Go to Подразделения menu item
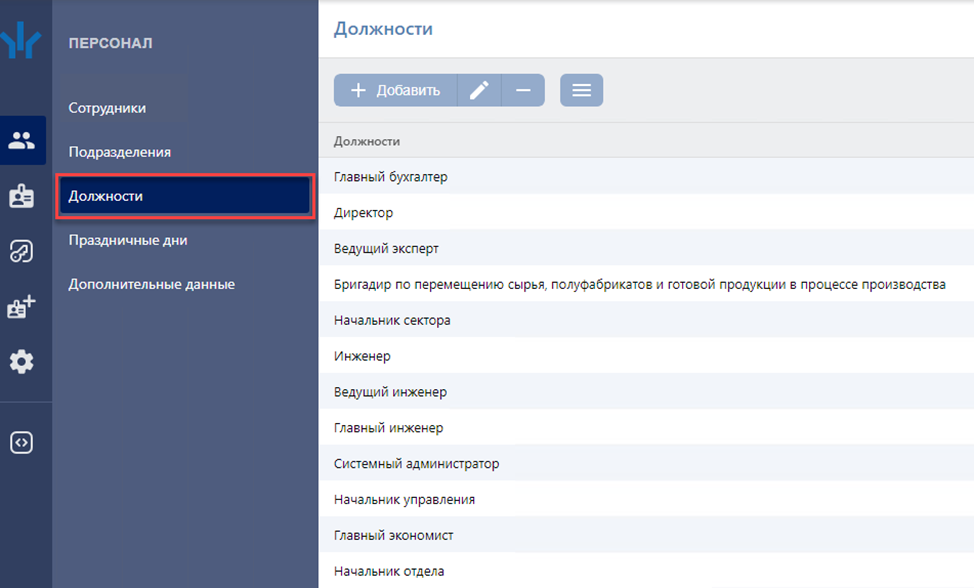The width and height of the screenshot is (974, 588). coord(119,152)
